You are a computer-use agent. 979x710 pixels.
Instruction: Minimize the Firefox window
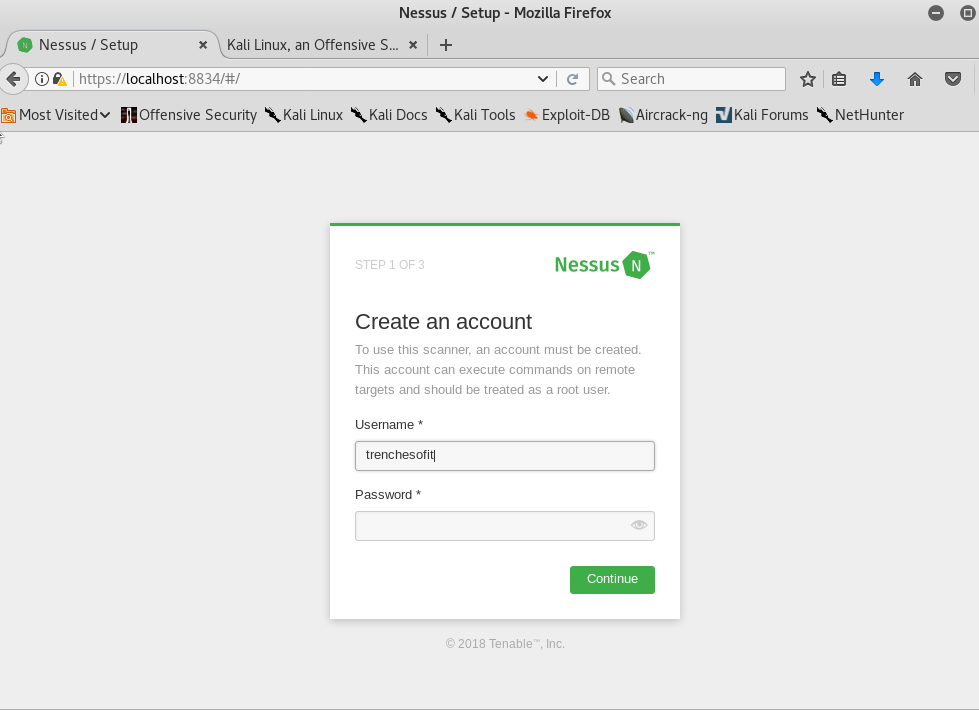pyautogui.click(x=935, y=12)
